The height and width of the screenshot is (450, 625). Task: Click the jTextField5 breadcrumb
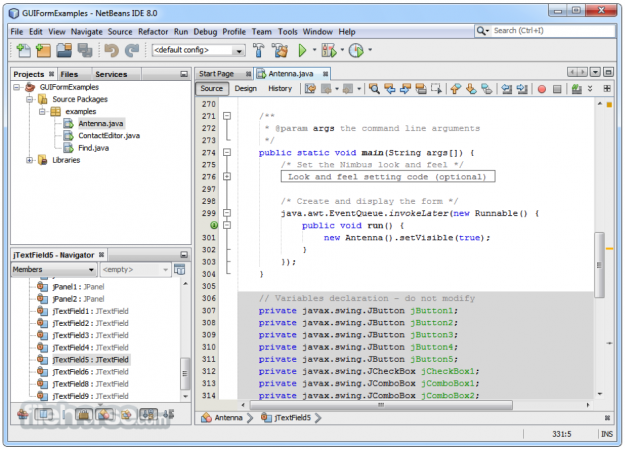pyautogui.click(x=287, y=418)
